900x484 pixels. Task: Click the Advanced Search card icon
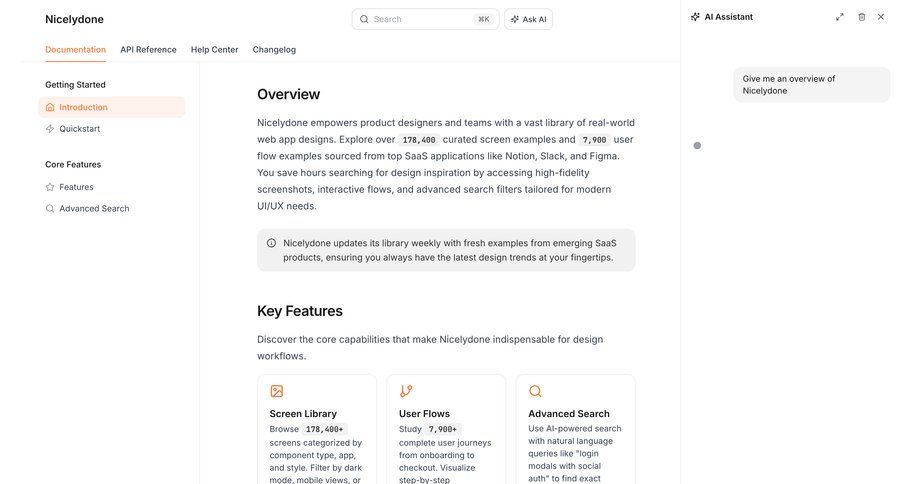point(535,391)
